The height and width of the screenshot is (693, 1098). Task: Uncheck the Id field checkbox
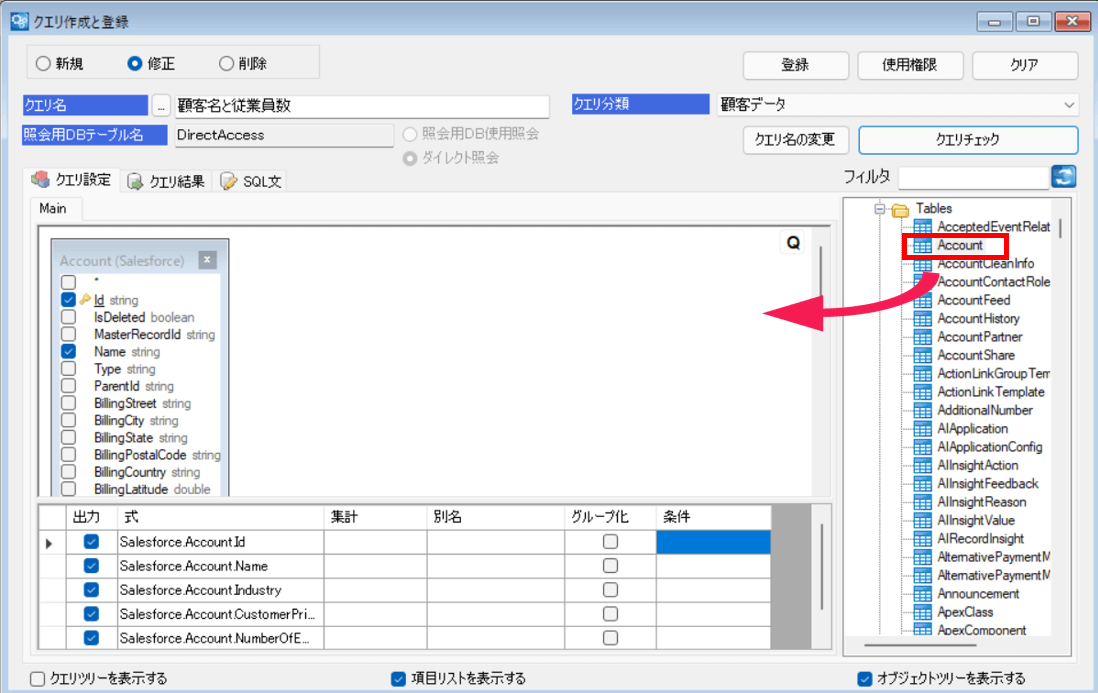pos(69,300)
